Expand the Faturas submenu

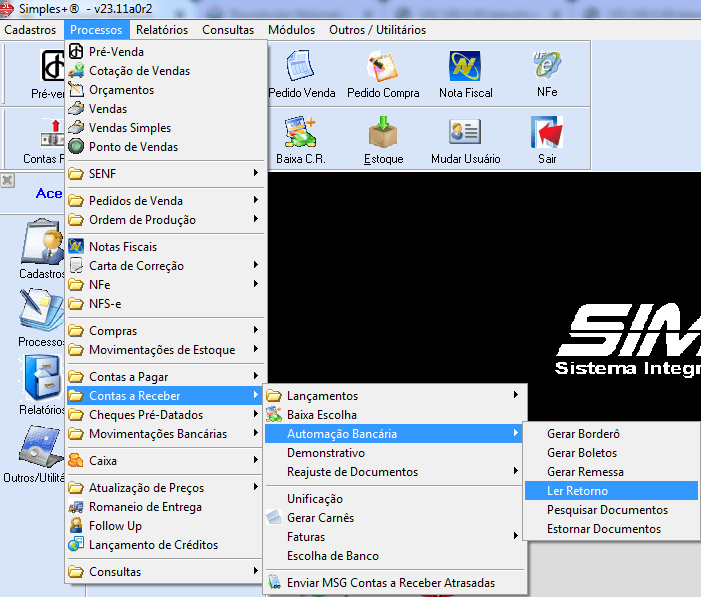[393, 537]
